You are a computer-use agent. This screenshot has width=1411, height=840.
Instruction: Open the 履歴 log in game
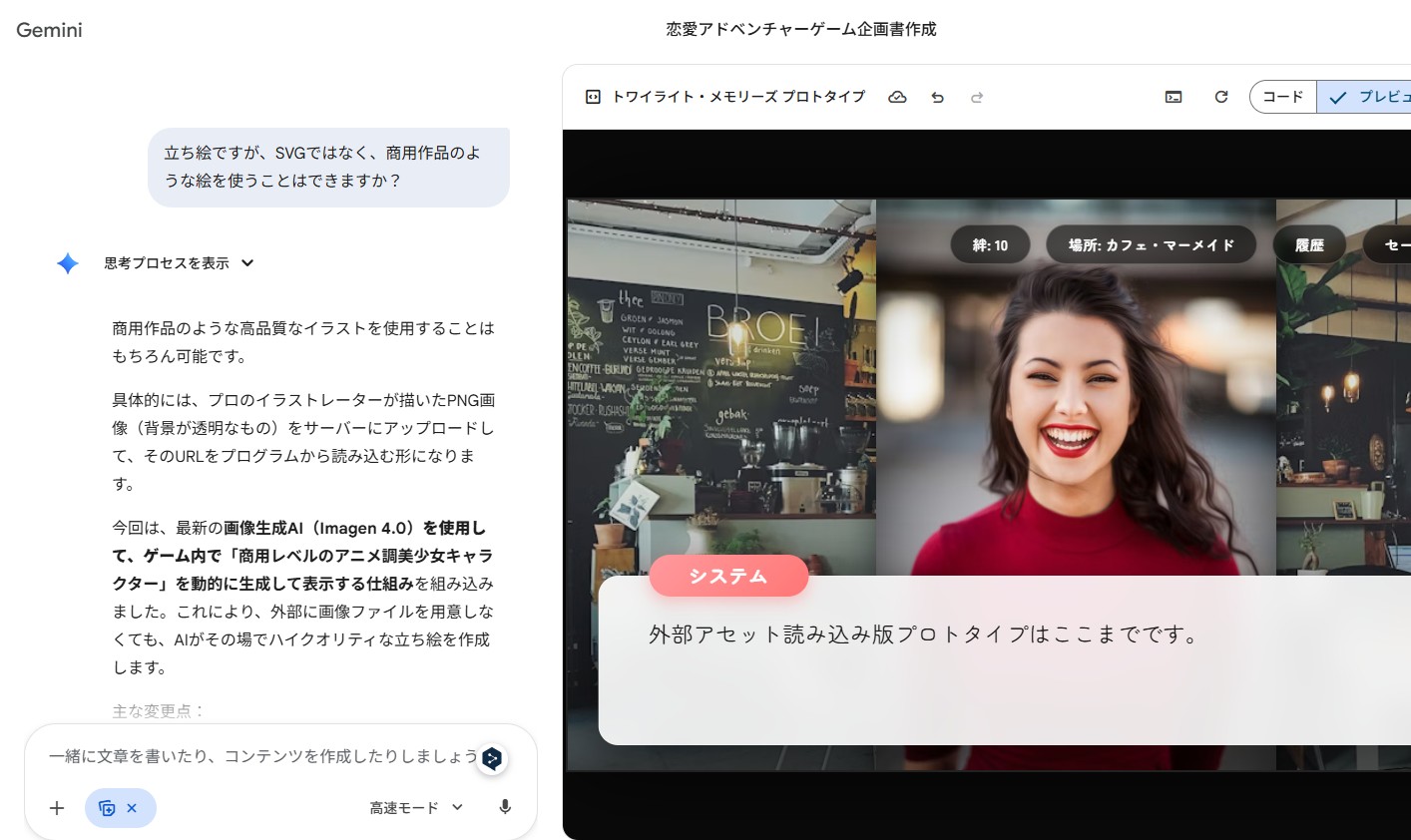coord(1309,244)
